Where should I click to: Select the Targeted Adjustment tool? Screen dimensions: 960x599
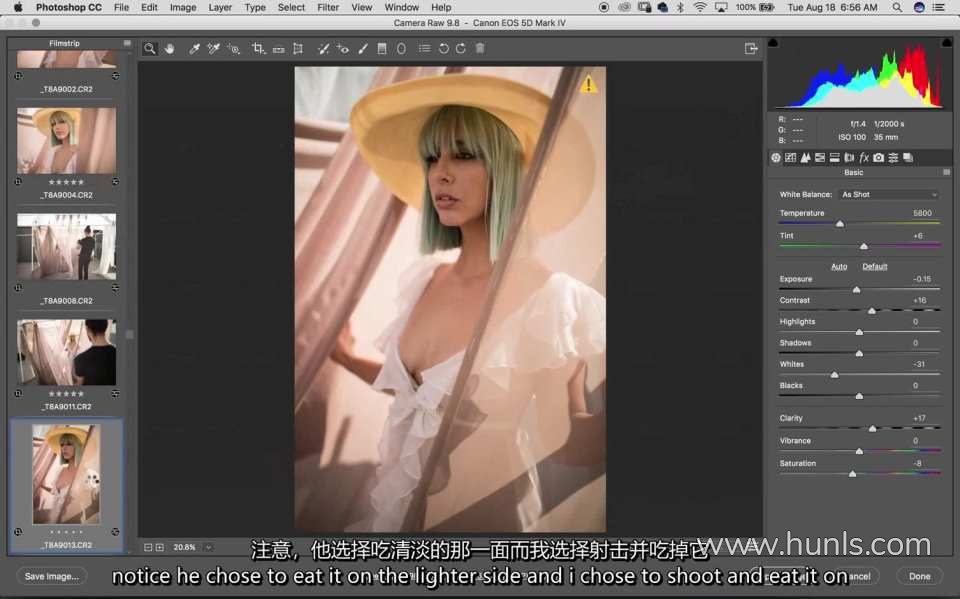pos(233,48)
